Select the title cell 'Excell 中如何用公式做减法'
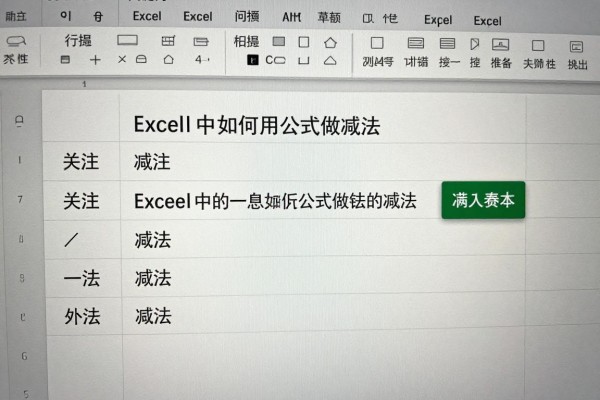Screen dimensions: 600x400 pos(322,120)
